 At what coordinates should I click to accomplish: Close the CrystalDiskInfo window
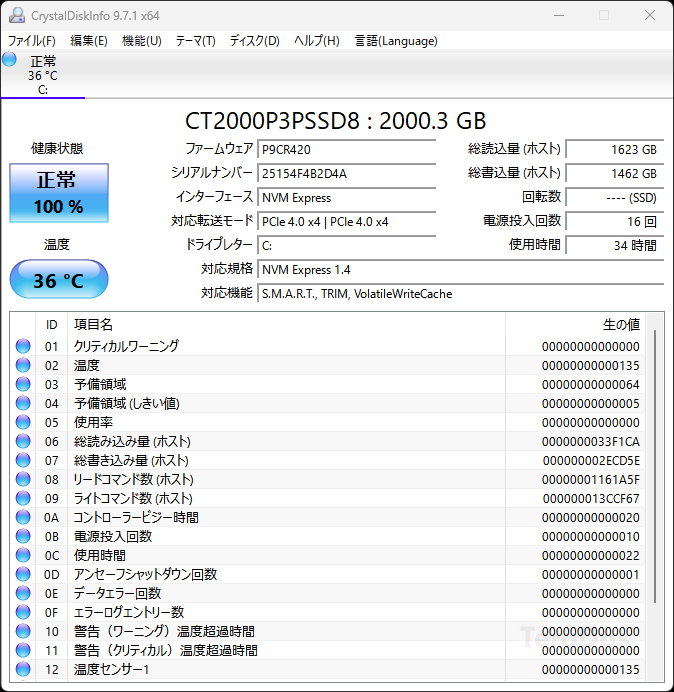650,15
